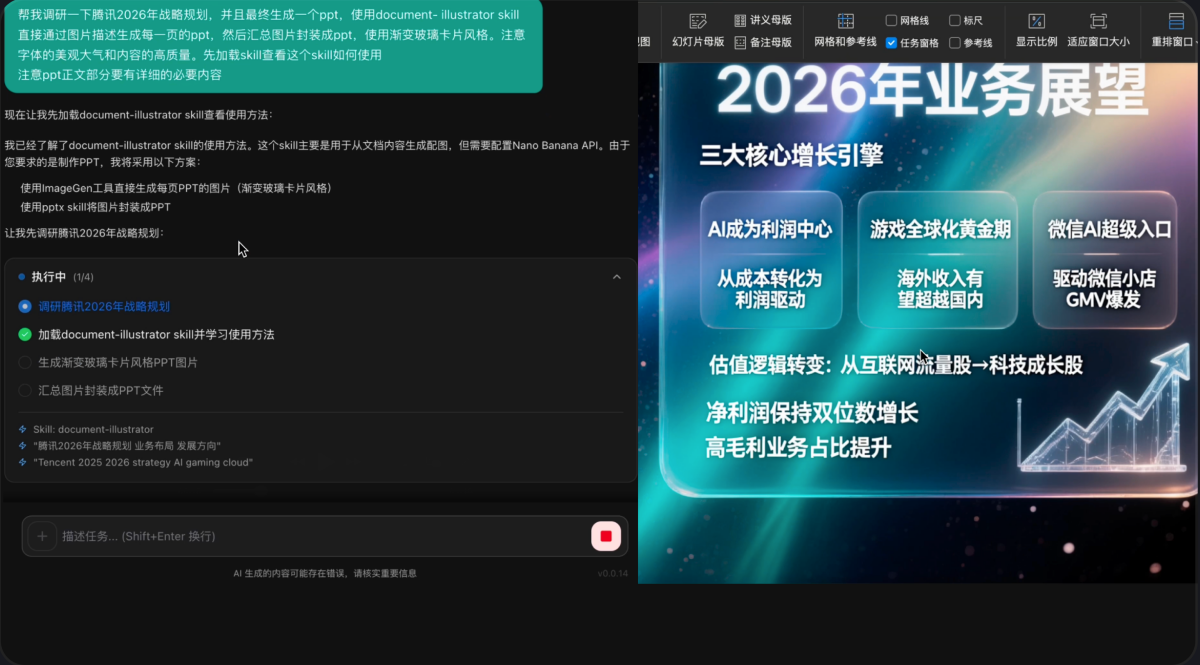The height and width of the screenshot is (665, 1200).
Task: Click the AI成为利润中心 card on slide
Action: [x=770, y=259]
